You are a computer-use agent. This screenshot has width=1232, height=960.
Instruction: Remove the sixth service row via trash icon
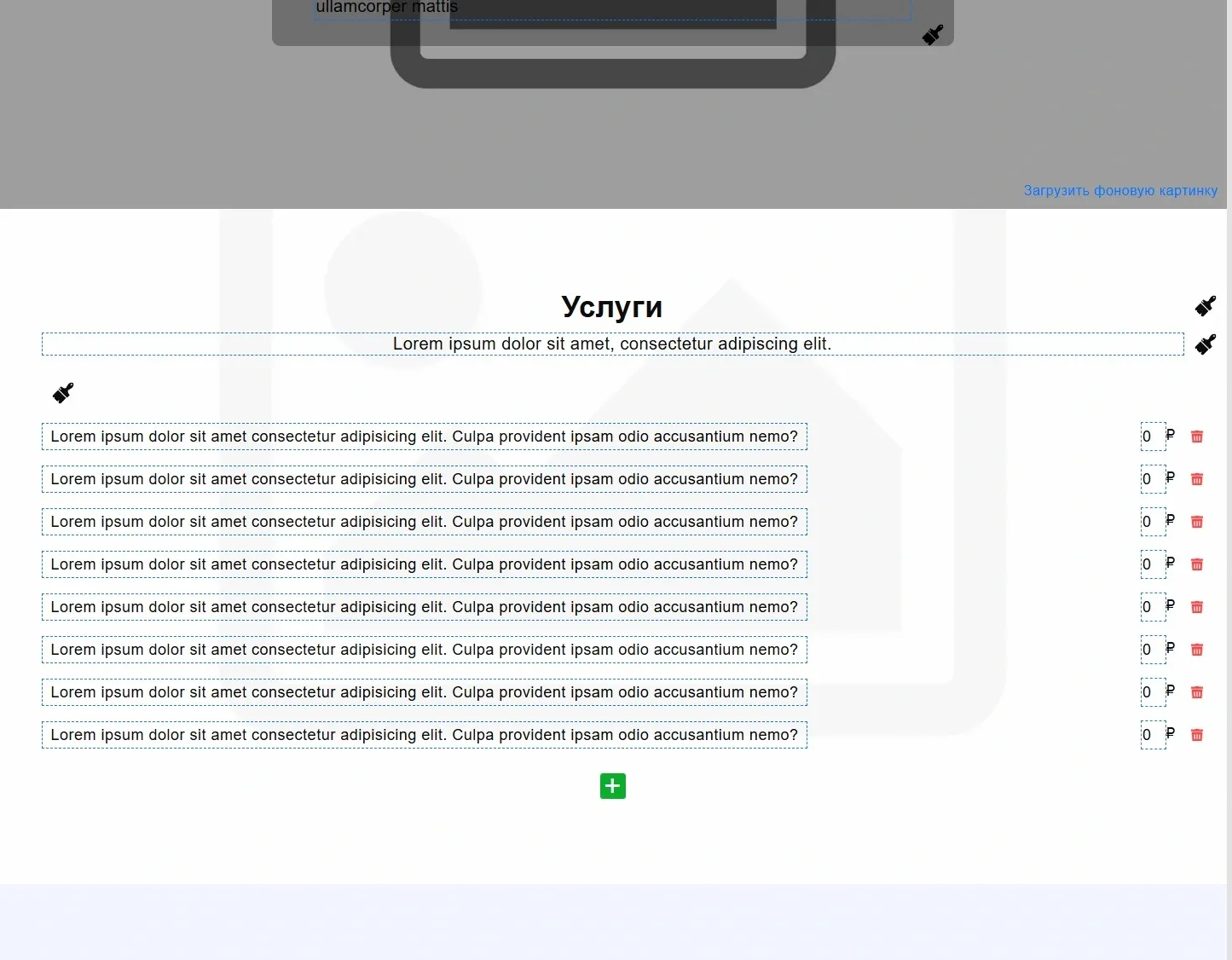tap(1196, 650)
